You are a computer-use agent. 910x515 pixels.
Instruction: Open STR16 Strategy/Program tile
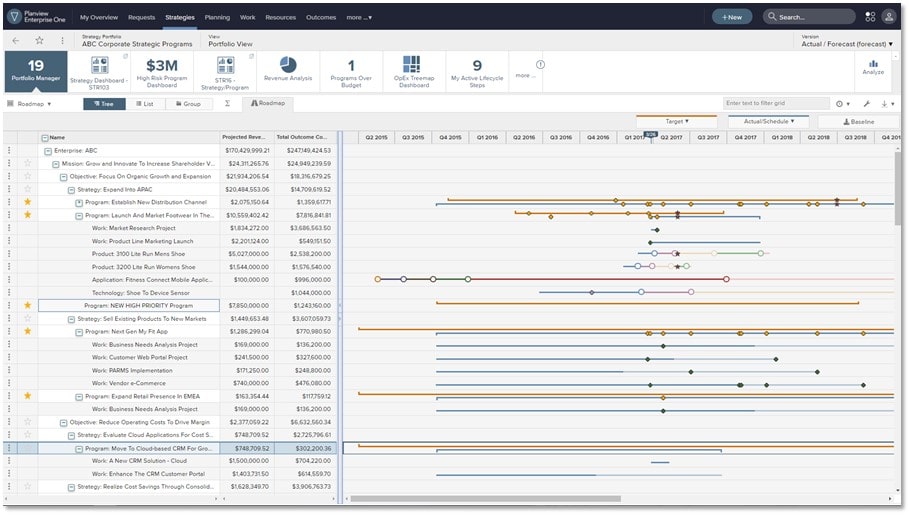coord(225,71)
